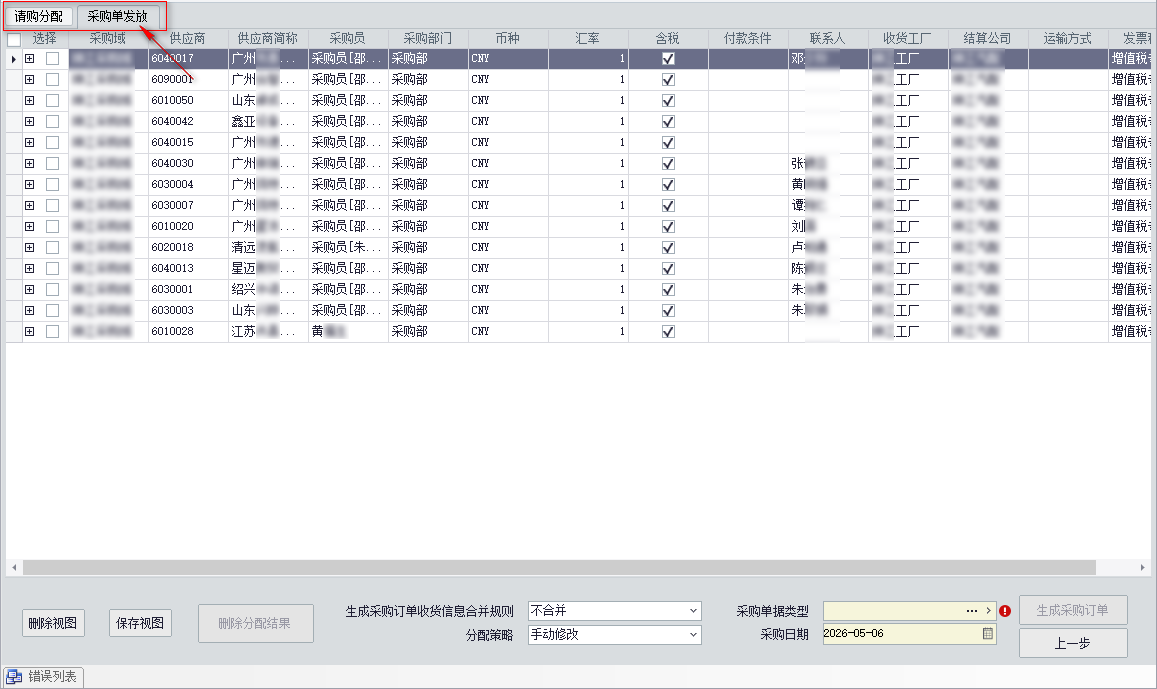The height and width of the screenshot is (689, 1157).
Task: Expand the row for supplier 6090001
Action: pos(30,79)
